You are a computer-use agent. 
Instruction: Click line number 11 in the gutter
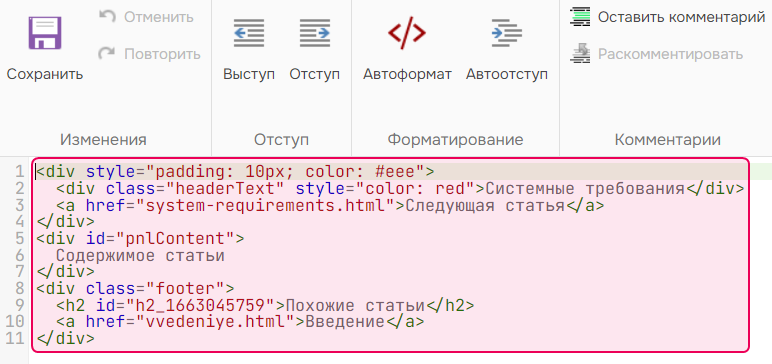(14, 338)
